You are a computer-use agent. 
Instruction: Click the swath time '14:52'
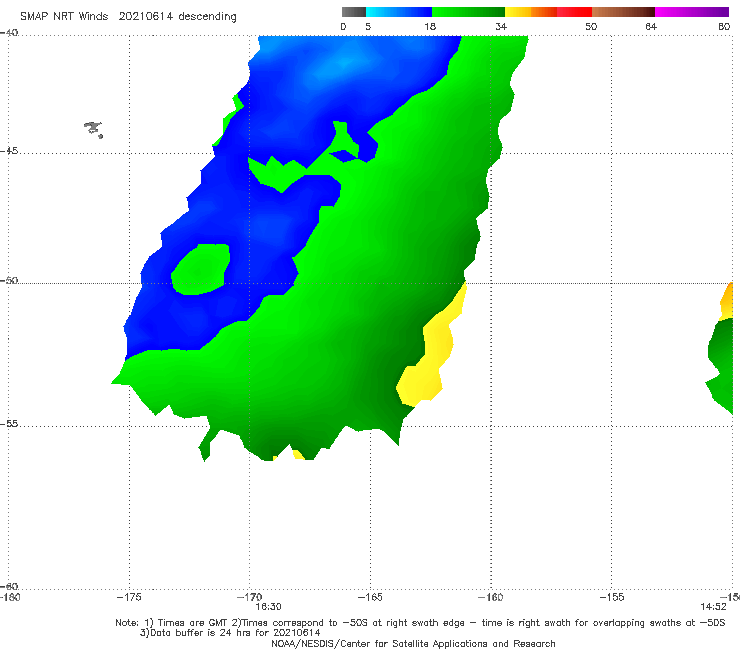coord(713,607)
